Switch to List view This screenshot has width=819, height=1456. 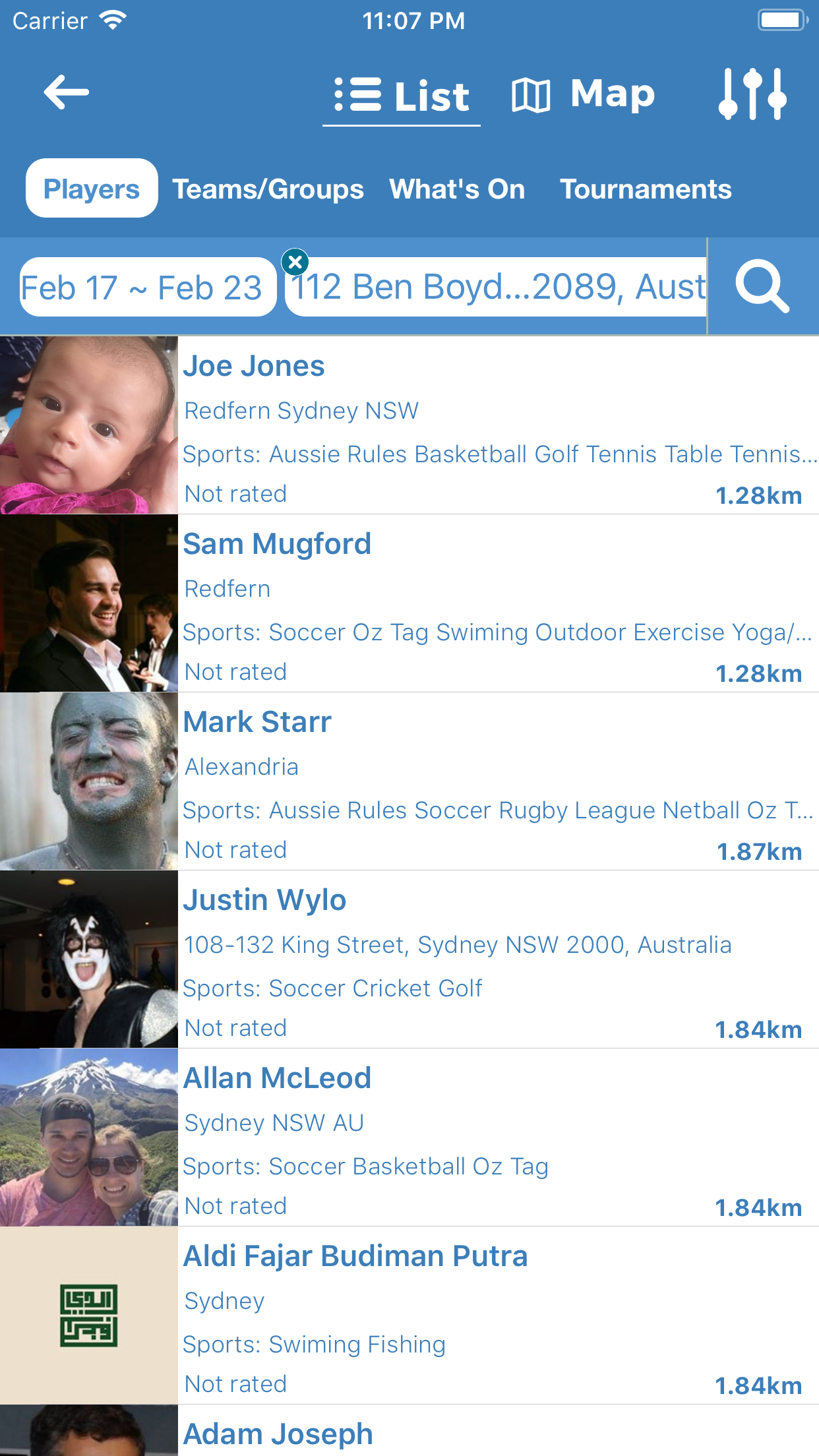[402, 95]
